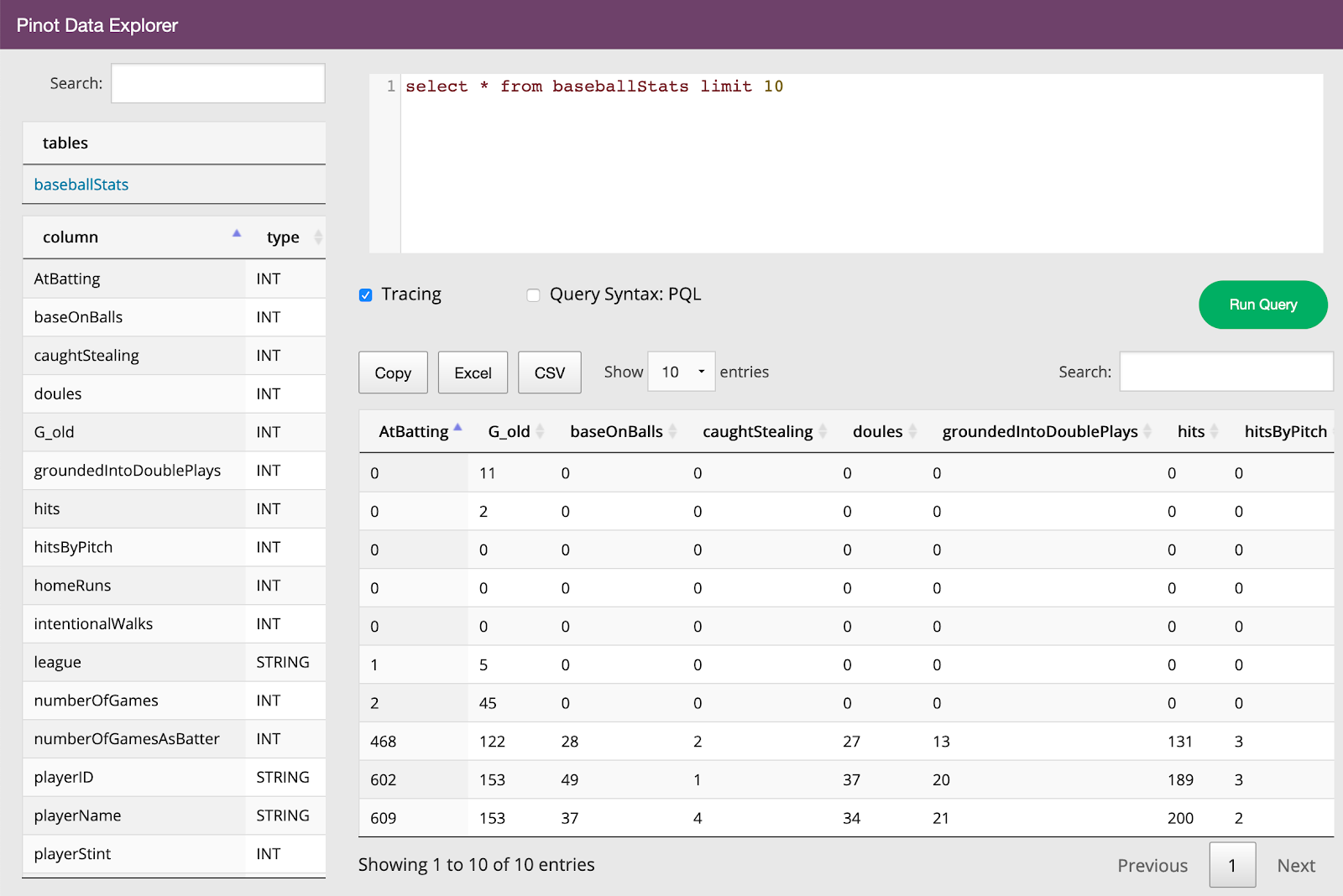Select the baseballStats table

(x=81, y=184)
